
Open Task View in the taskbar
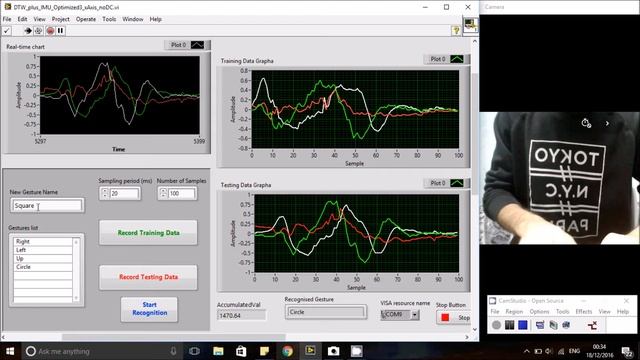194,351
